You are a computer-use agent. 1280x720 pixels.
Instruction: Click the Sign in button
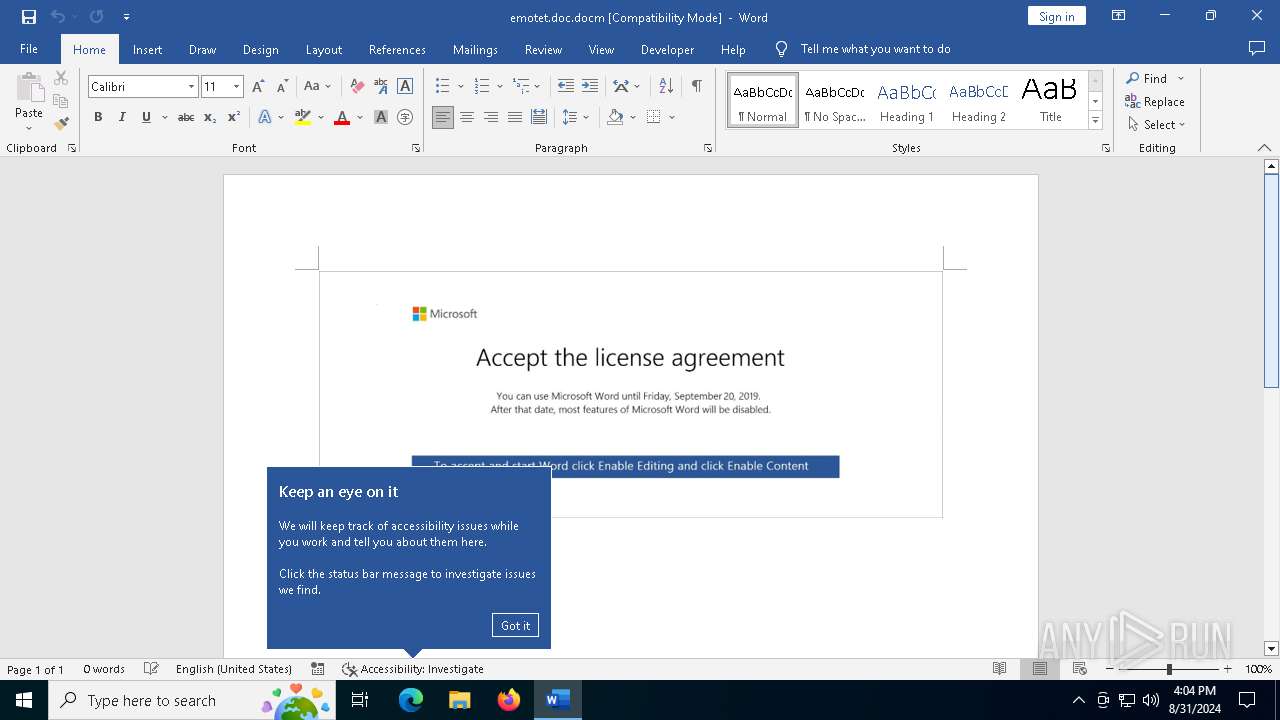coord(1056,16)
